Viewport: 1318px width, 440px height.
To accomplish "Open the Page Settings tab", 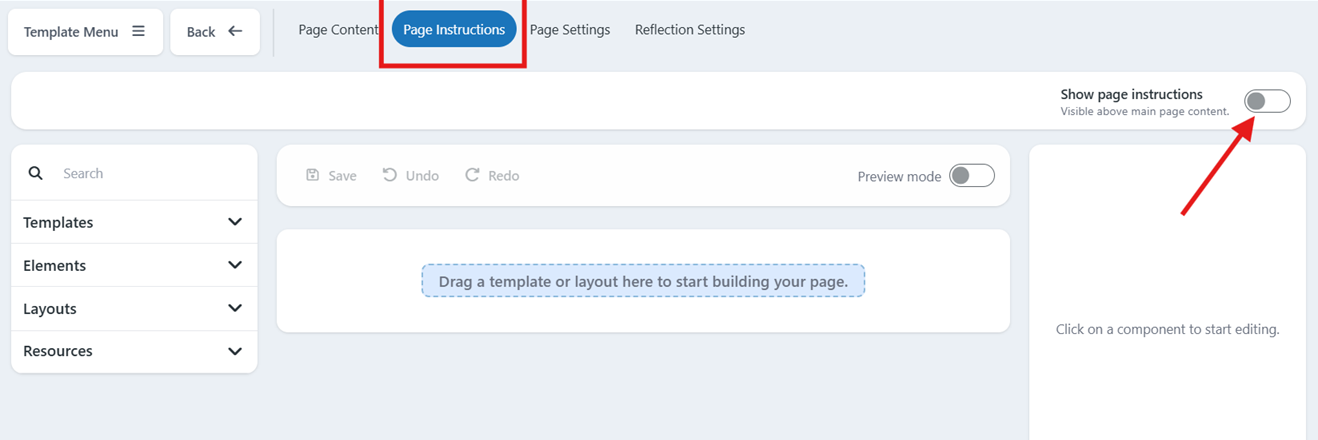I will pyautogui.click(x=570, y=30).
